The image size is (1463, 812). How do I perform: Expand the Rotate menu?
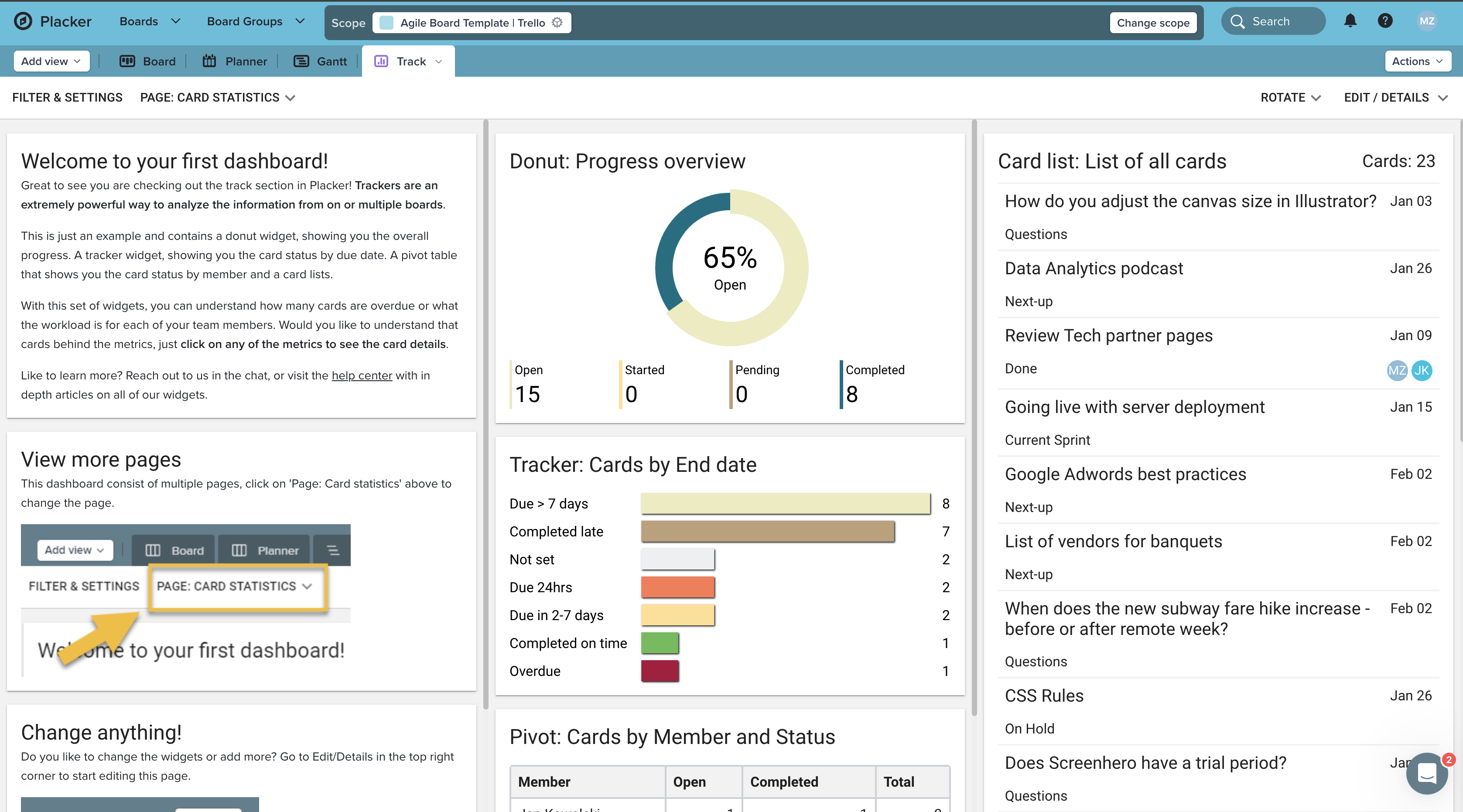click(x=1290, y=98)
